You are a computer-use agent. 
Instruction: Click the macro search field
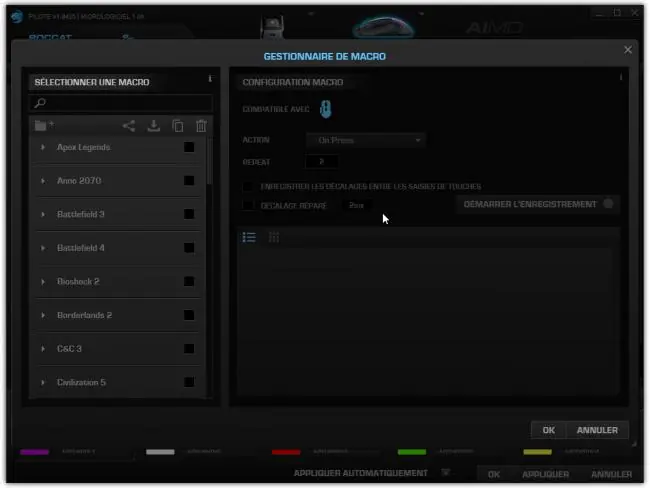click(121, 103)
